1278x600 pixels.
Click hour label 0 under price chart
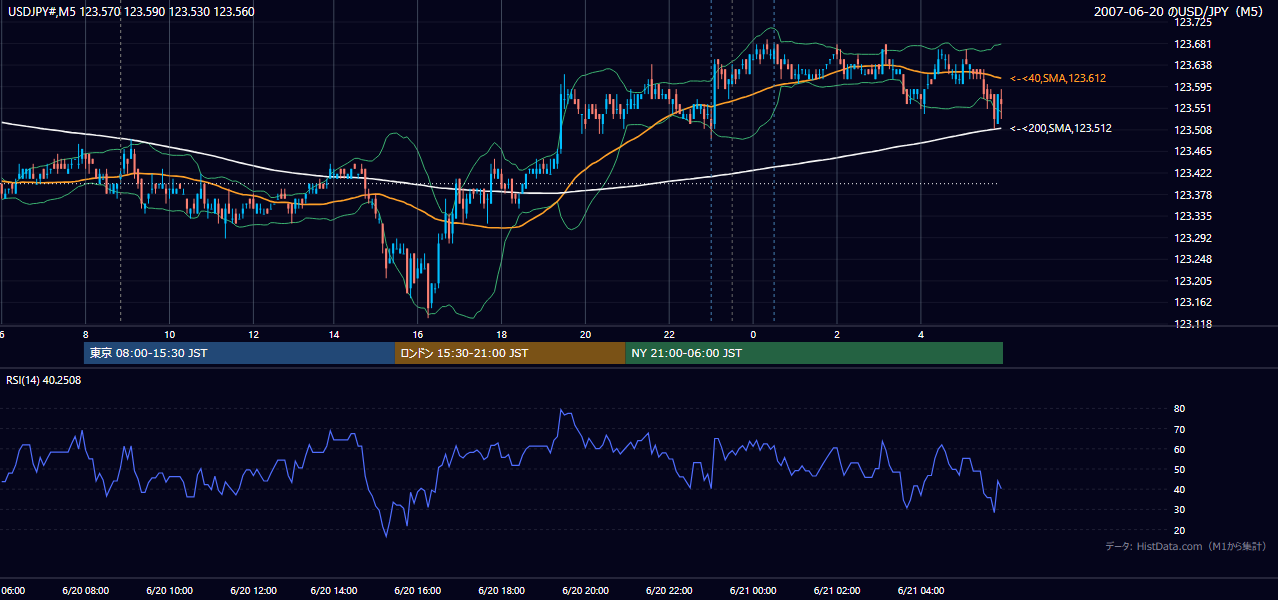753,334
